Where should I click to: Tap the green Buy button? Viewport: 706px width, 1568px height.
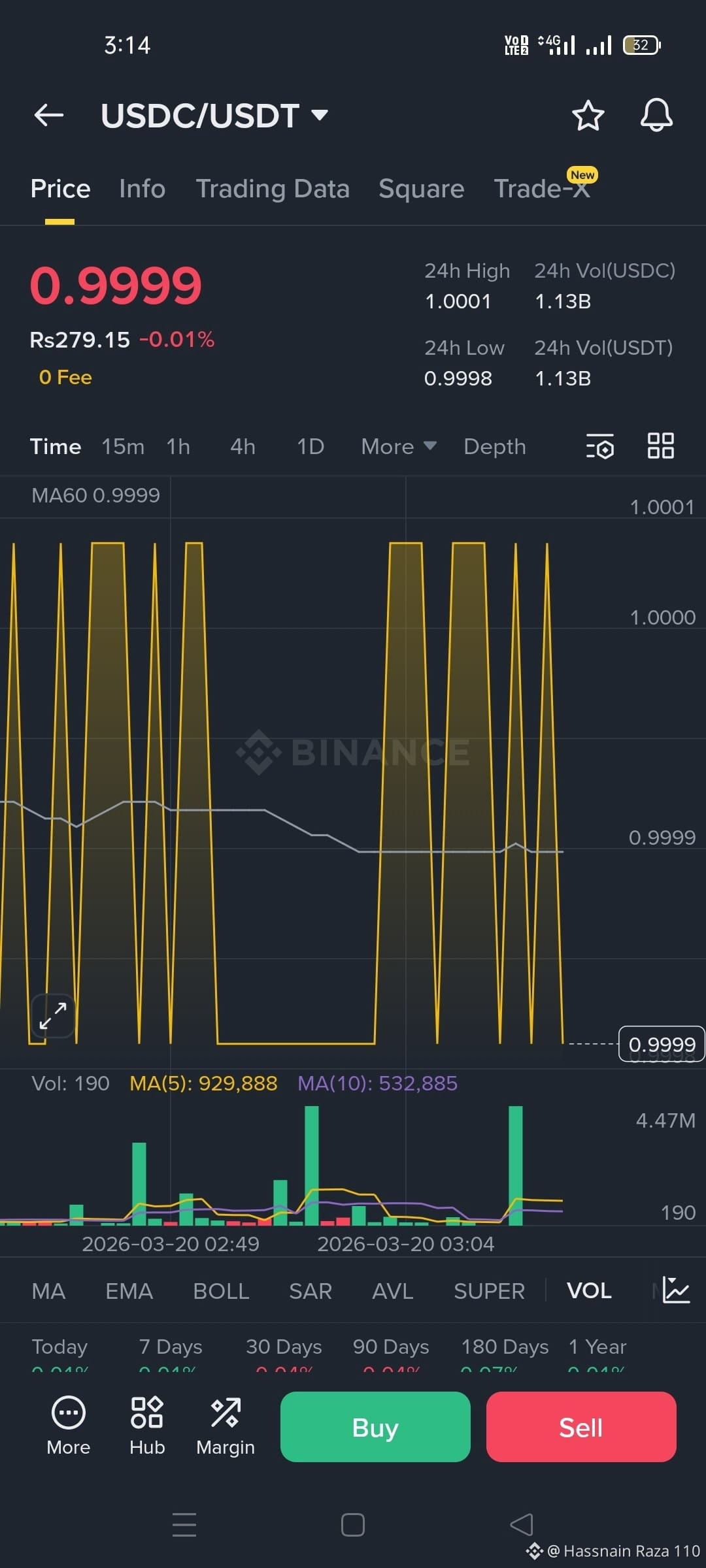pos(375,1427)
